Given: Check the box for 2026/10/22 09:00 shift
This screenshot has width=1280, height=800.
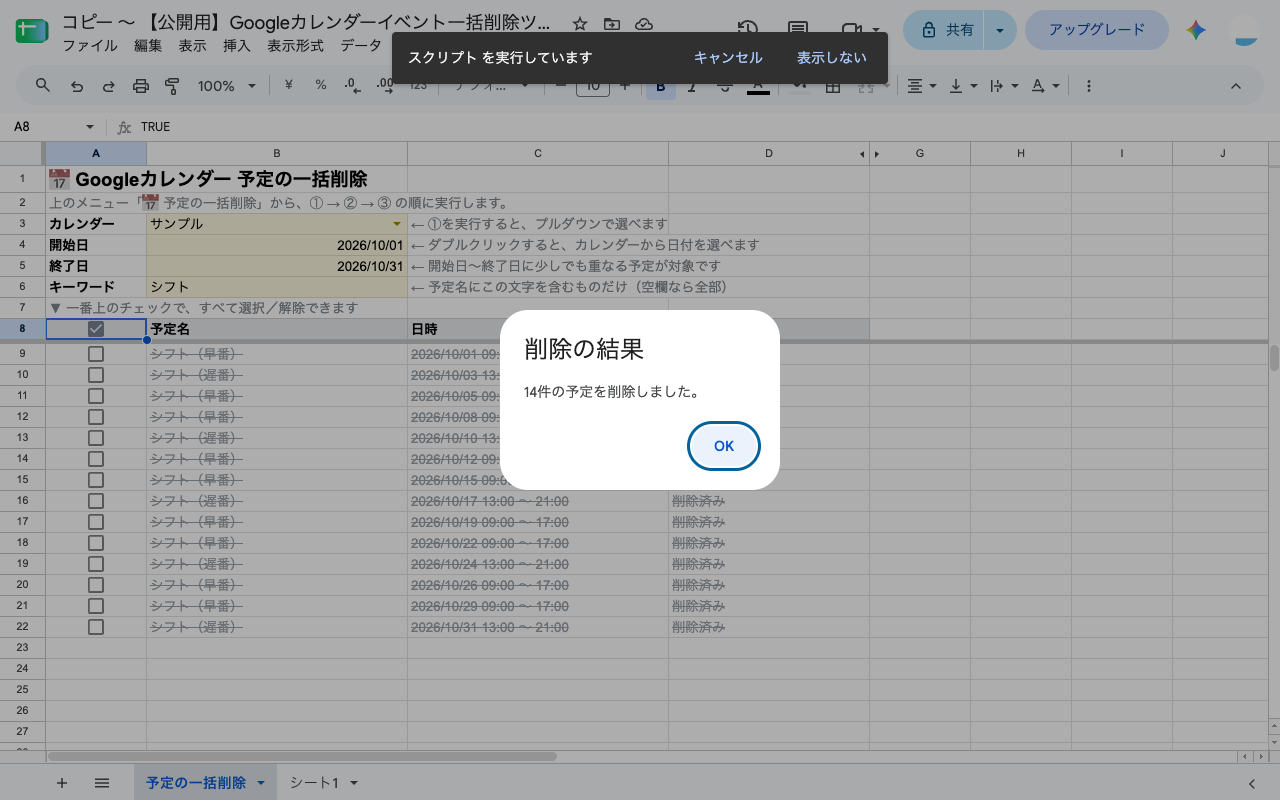Looking at the screenshot, I should pos(96,543).
